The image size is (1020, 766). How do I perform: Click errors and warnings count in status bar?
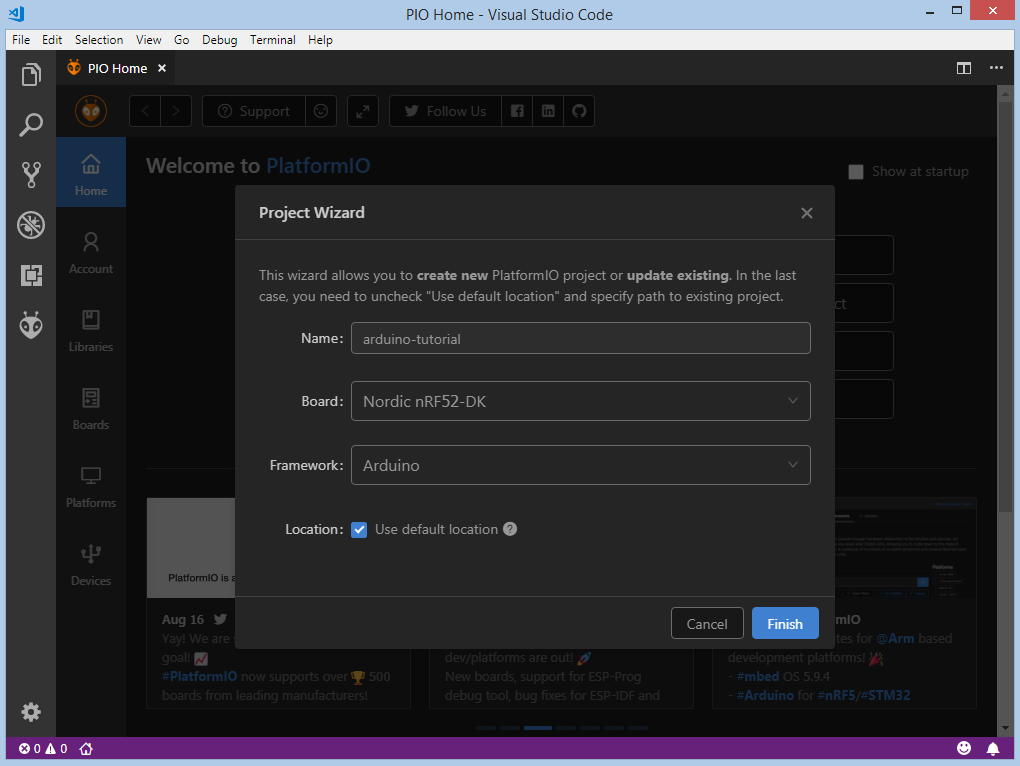pyautogui.click(x=43, y=749)
